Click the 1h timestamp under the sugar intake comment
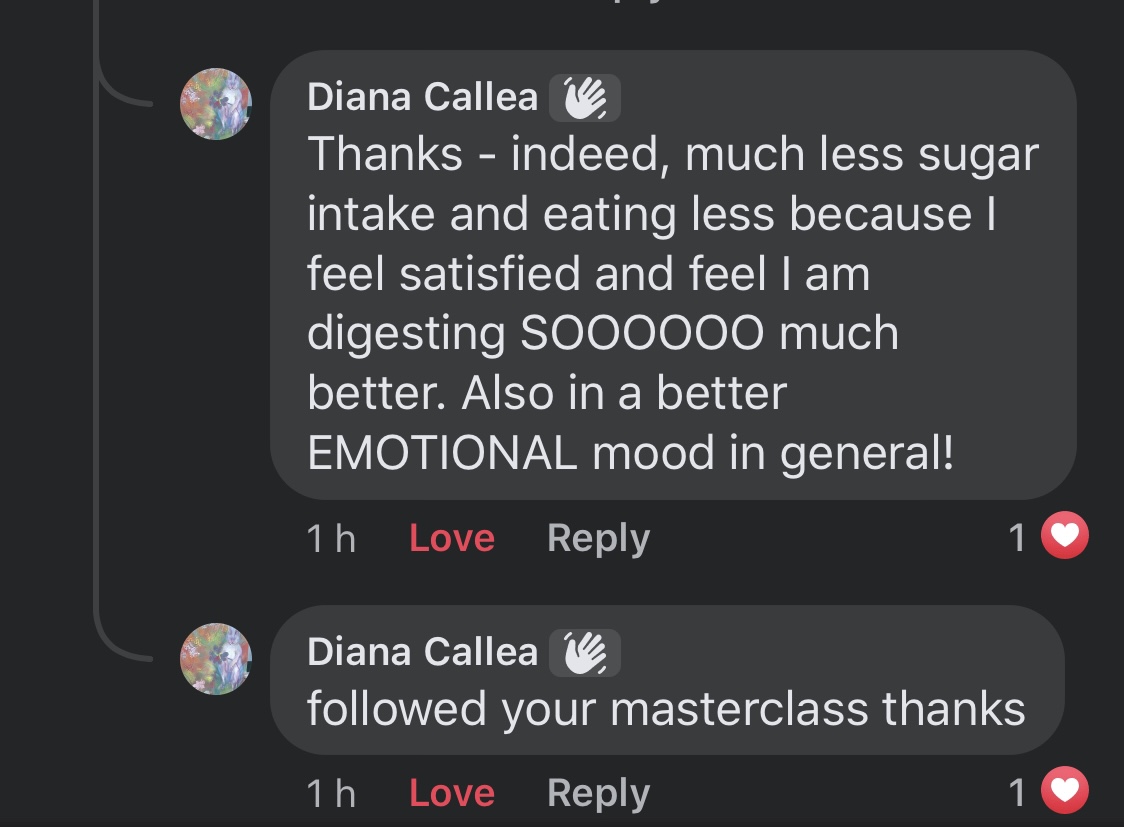The height and width of the screenshot is (827, 1124). pyautogui.click(x=331, y=538)
